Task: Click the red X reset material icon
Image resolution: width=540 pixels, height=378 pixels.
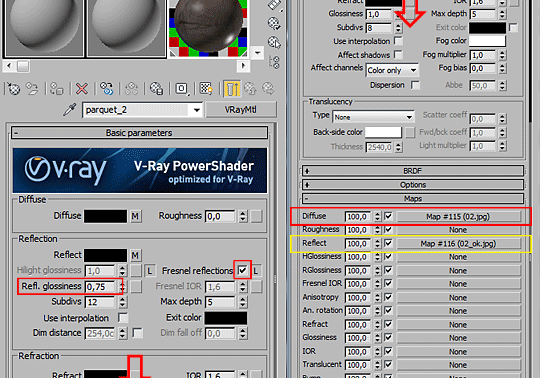Action: pyautogui.click(x=81, y=89)
